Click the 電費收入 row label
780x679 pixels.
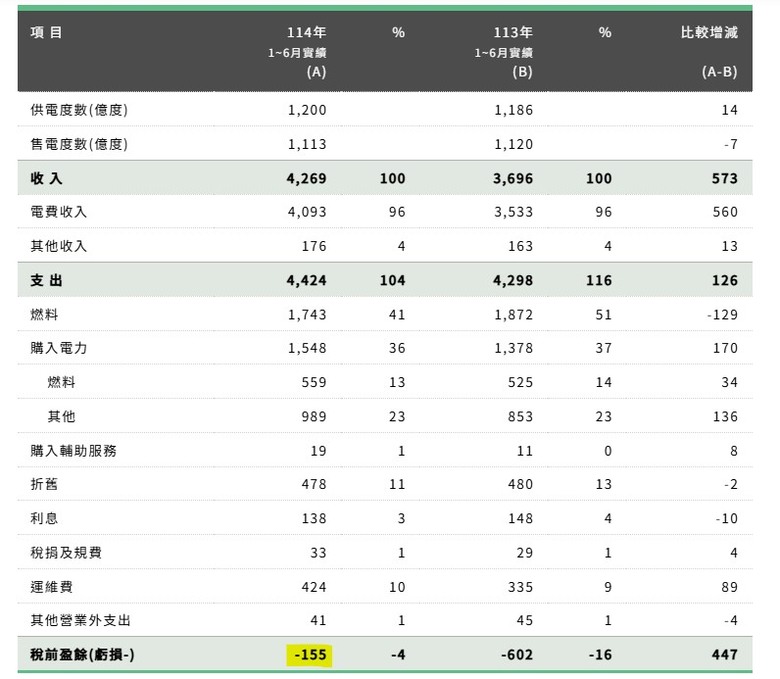tap(59, 212)
